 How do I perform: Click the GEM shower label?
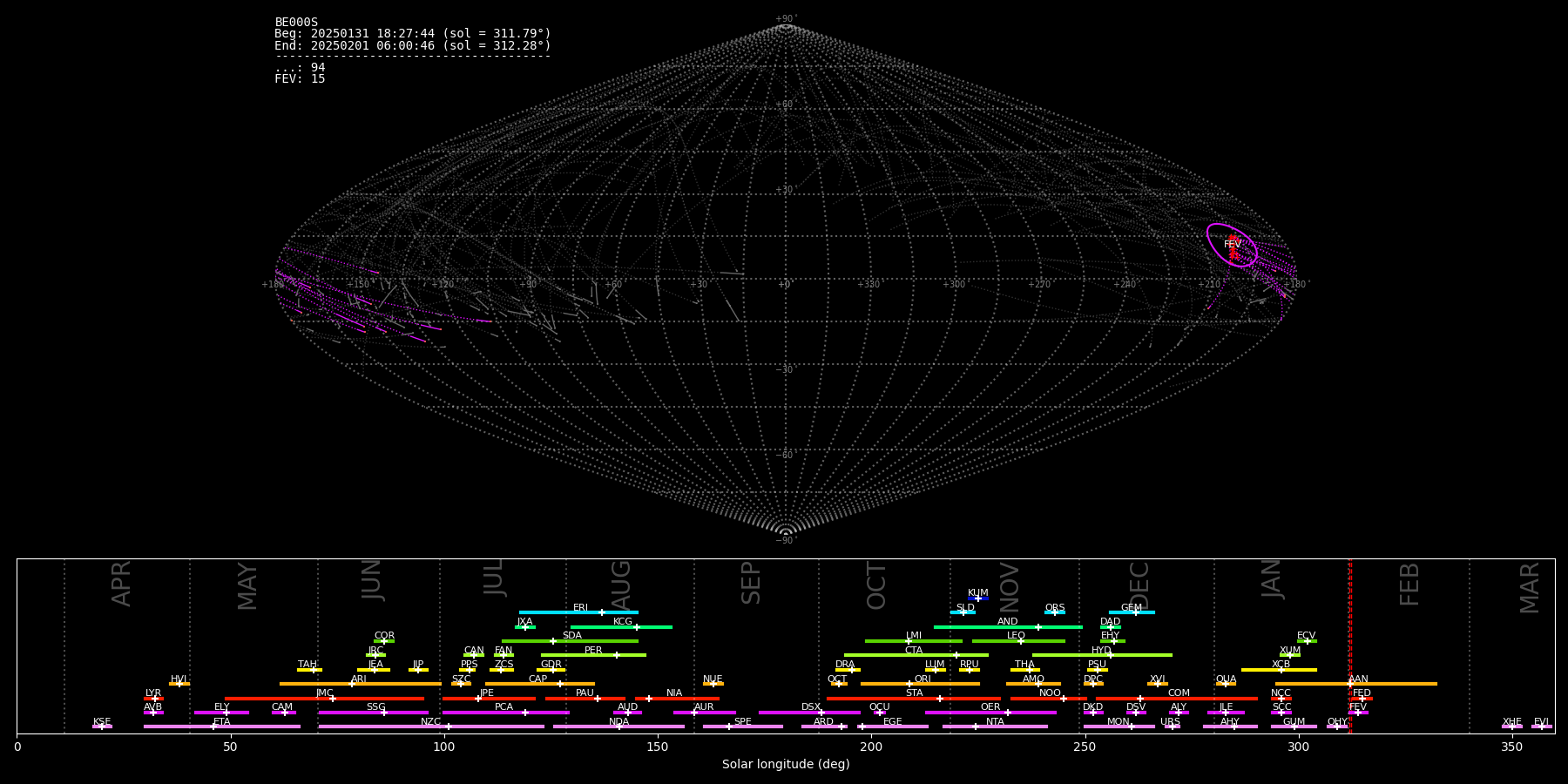[1132, 608]
